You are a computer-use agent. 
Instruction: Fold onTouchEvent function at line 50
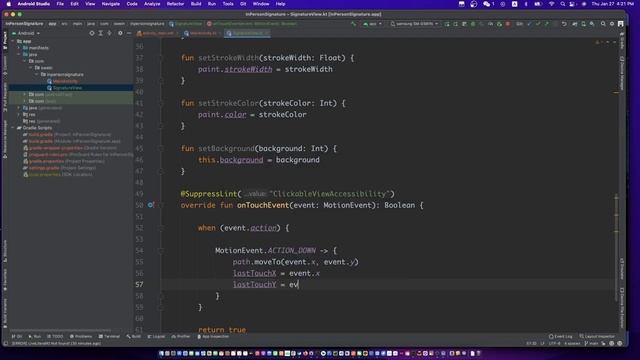[x=161, y=205]
